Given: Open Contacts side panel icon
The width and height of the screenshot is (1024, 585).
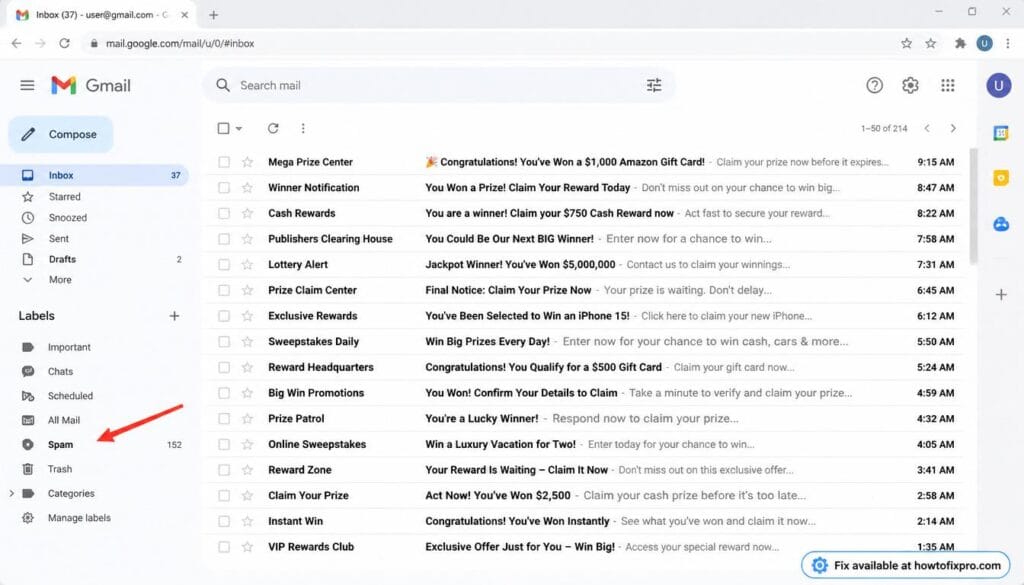Looking at the screenshot, I should [x=1000, y=224].
